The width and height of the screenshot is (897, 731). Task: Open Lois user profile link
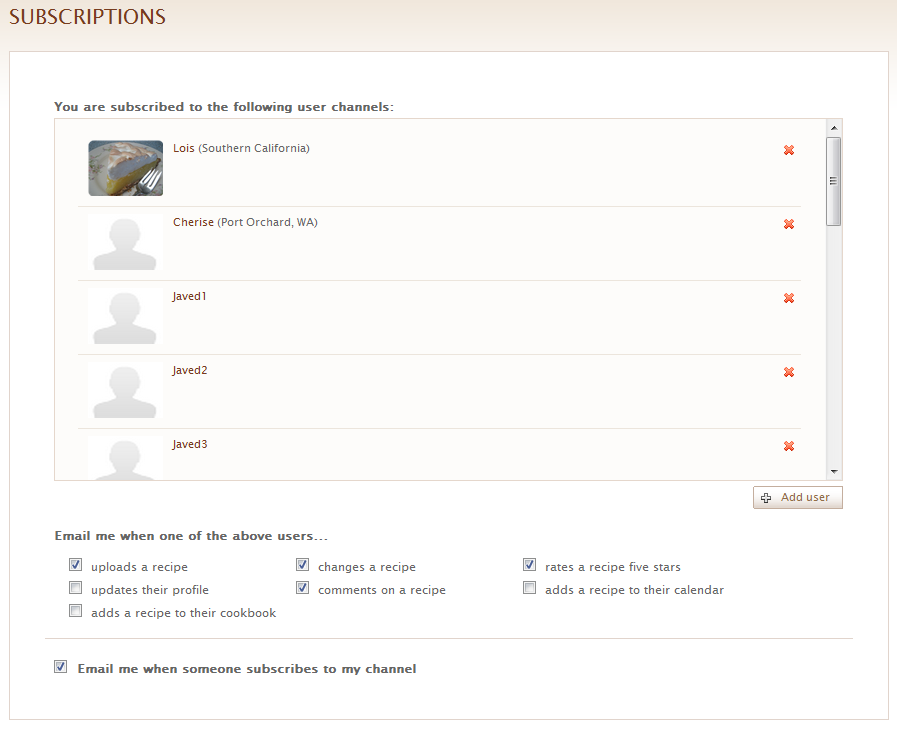point(183,148)
